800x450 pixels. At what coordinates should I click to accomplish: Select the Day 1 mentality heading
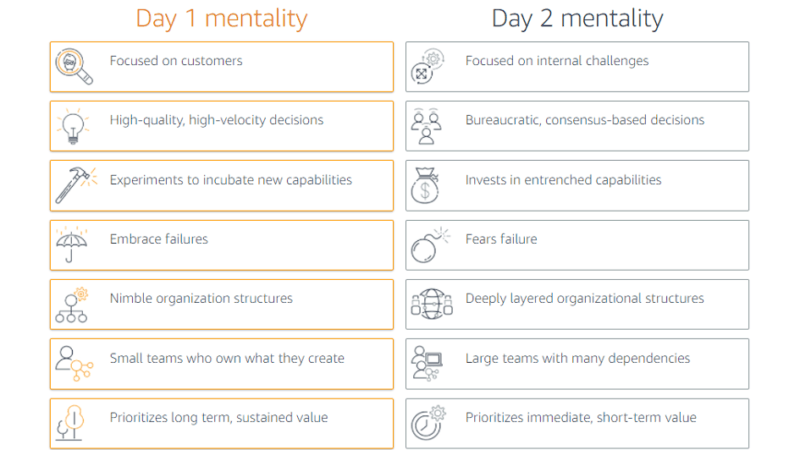point(221,19)
